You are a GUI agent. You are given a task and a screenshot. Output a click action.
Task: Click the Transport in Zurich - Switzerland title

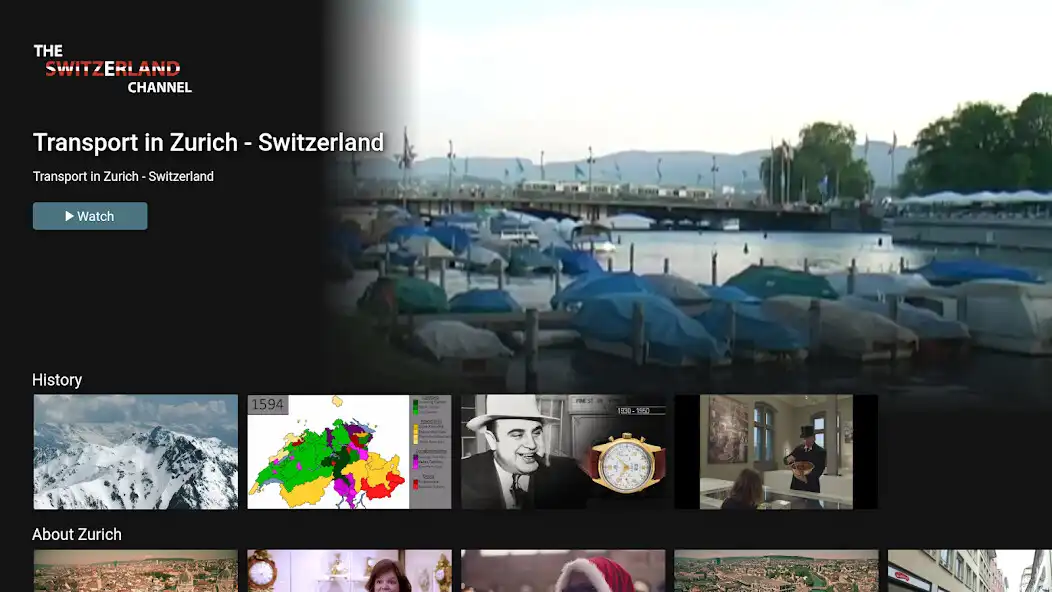[x=207, y=142]
